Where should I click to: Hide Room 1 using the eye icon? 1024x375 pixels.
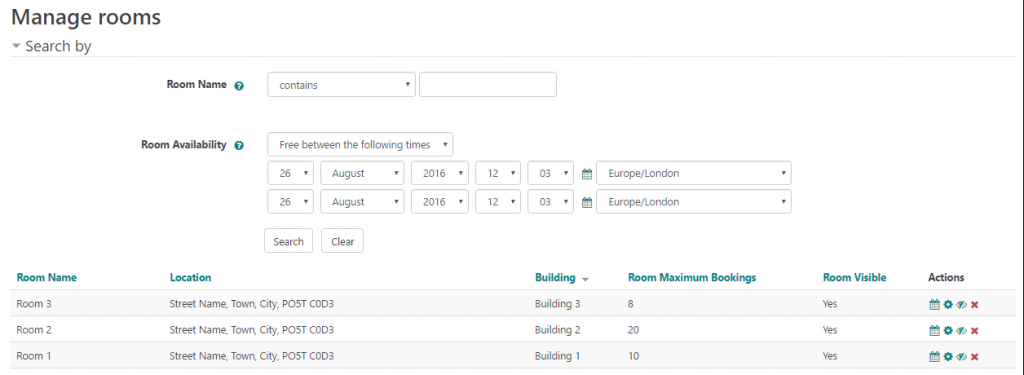point(961,357)
